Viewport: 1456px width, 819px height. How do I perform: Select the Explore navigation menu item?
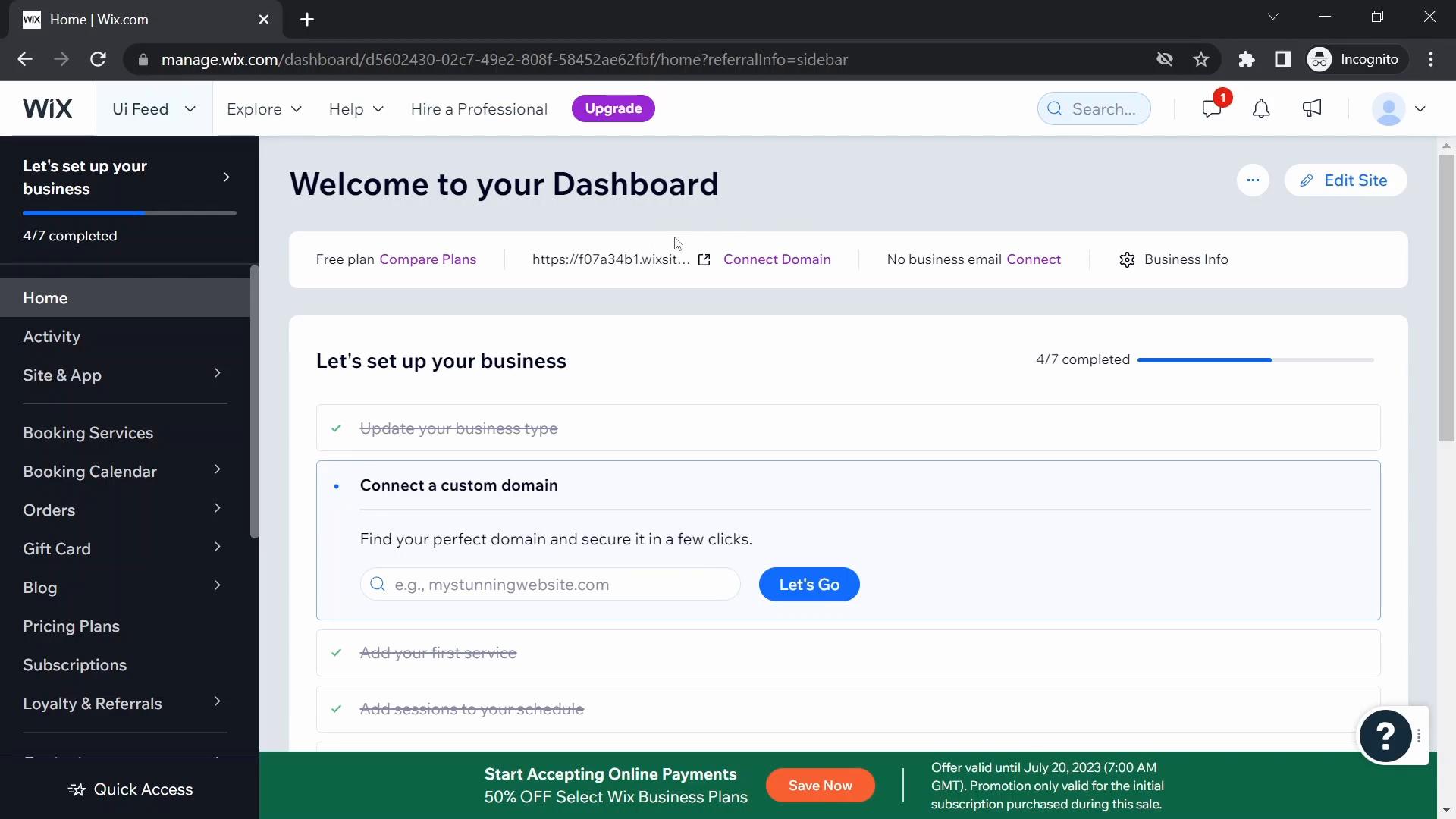[263, 108]
